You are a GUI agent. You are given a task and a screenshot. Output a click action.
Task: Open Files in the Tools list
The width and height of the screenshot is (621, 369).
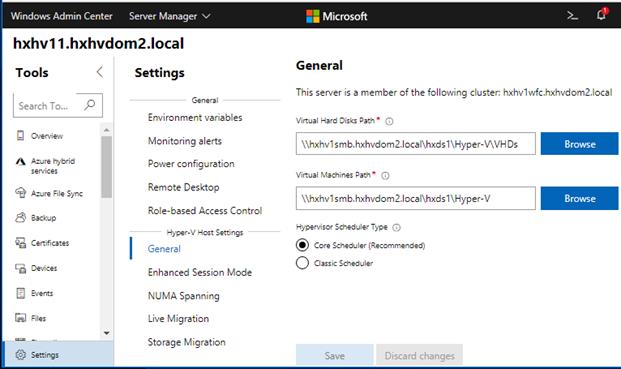(x=38, y=318)
